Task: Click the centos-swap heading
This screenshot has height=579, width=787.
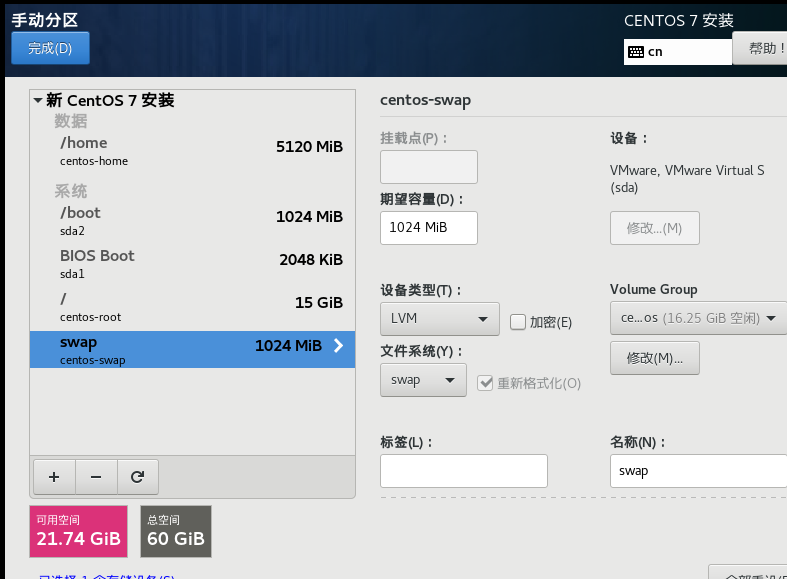Action: tap(425, 100)
